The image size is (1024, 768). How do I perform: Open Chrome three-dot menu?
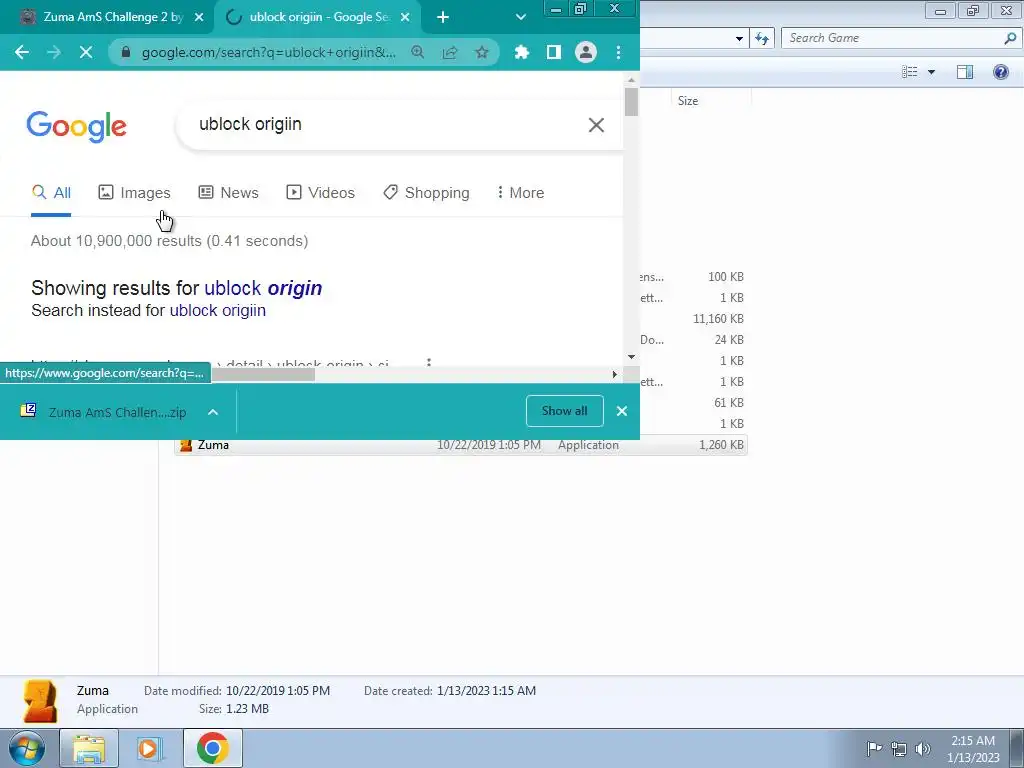pyautogui.click(x=618, y=52)
